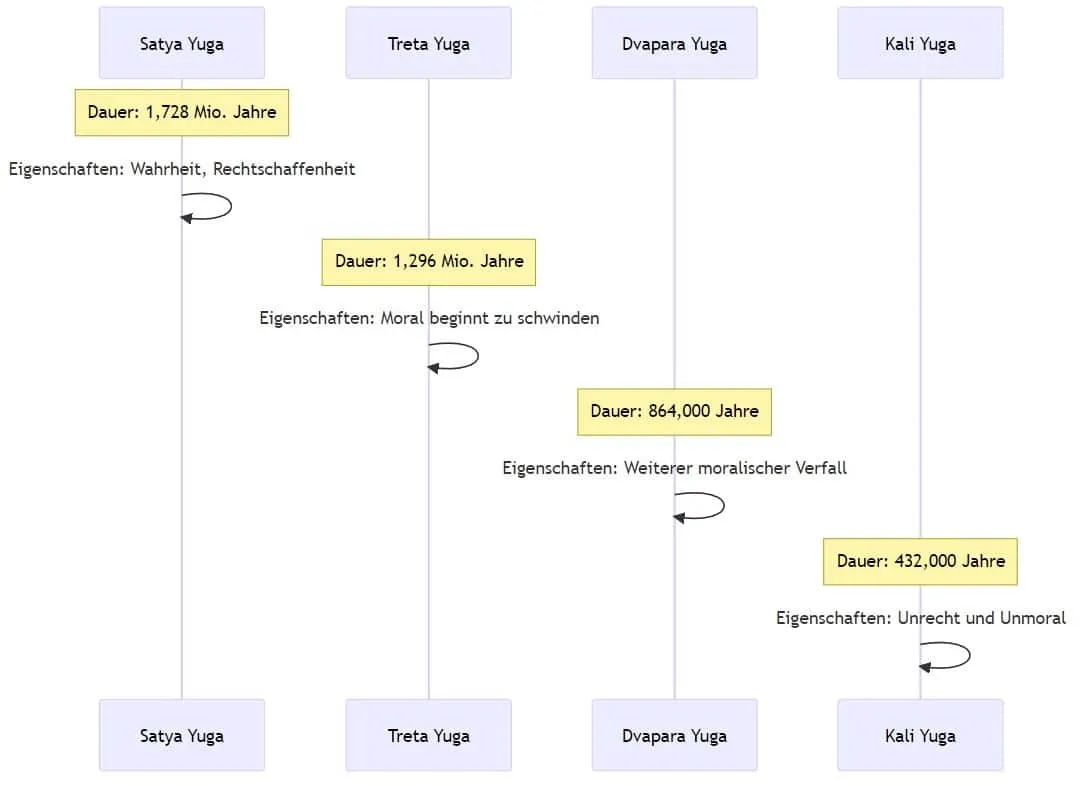Click the top Satya Yuga box

click(182, 43)
